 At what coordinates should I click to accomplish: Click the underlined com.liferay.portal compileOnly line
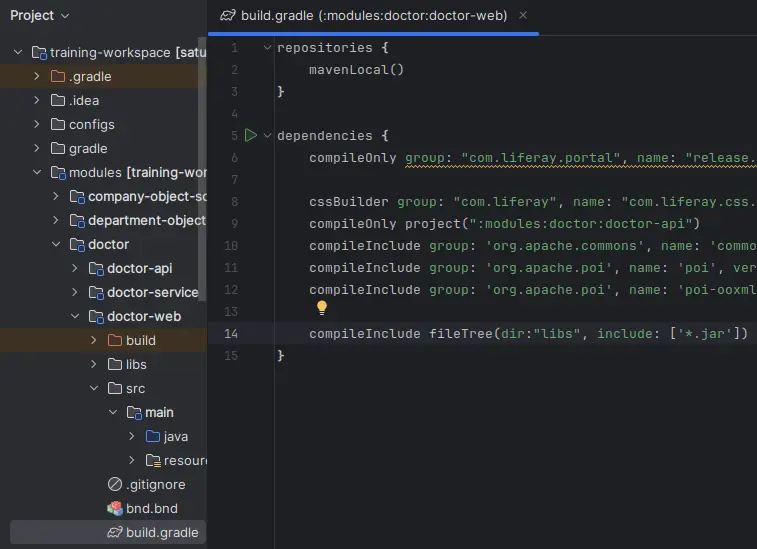[533, 158]
